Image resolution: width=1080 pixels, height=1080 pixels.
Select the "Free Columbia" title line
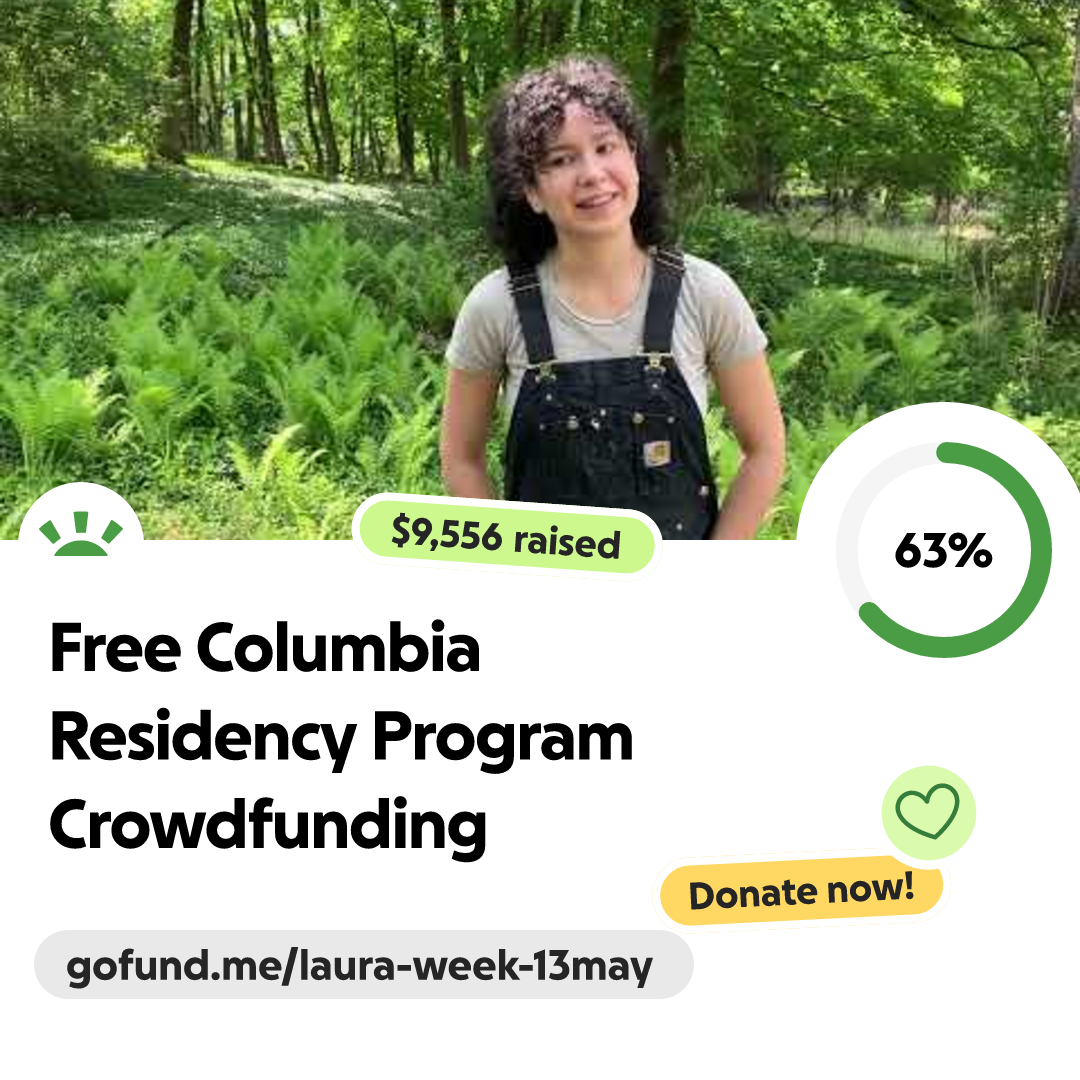click(264, 647)
